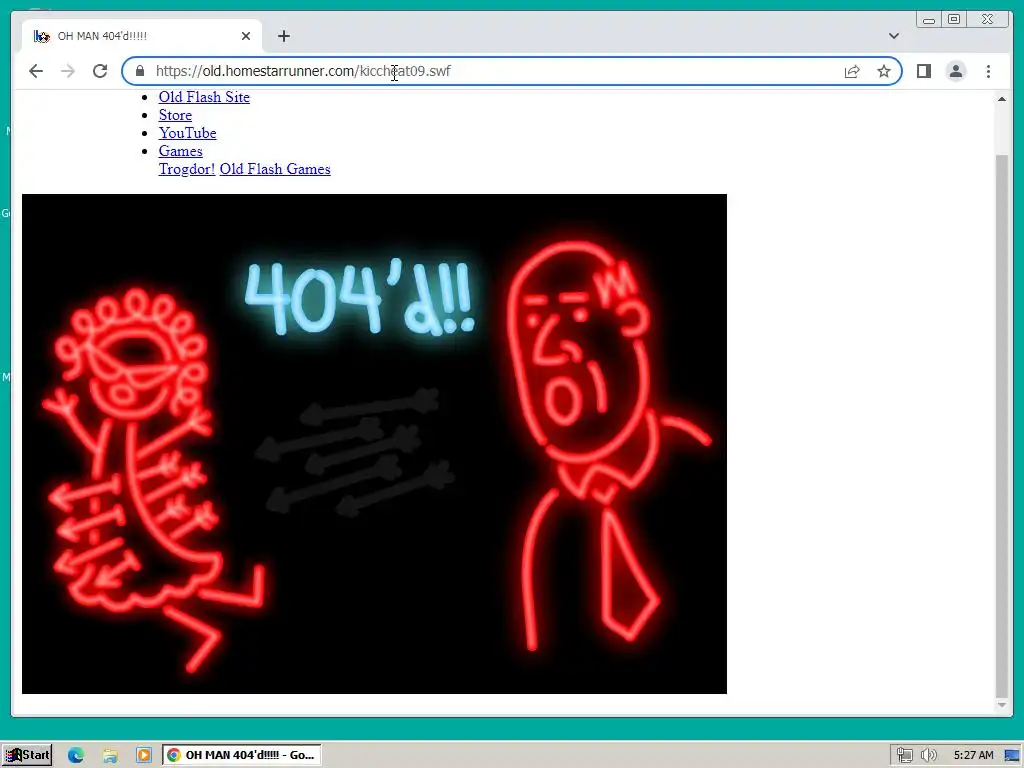Select the OH MAN 404'd!!!!! tab
Screen dimensions: 1024x768
[141, 36]
